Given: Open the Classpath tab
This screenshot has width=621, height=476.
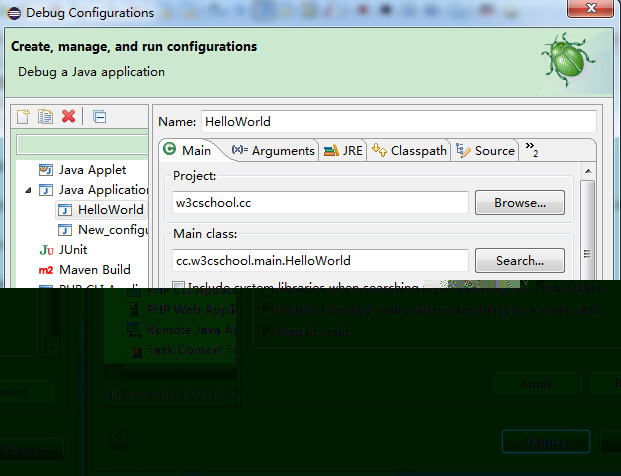Looking at the screenshot, I should pos(409,150).
